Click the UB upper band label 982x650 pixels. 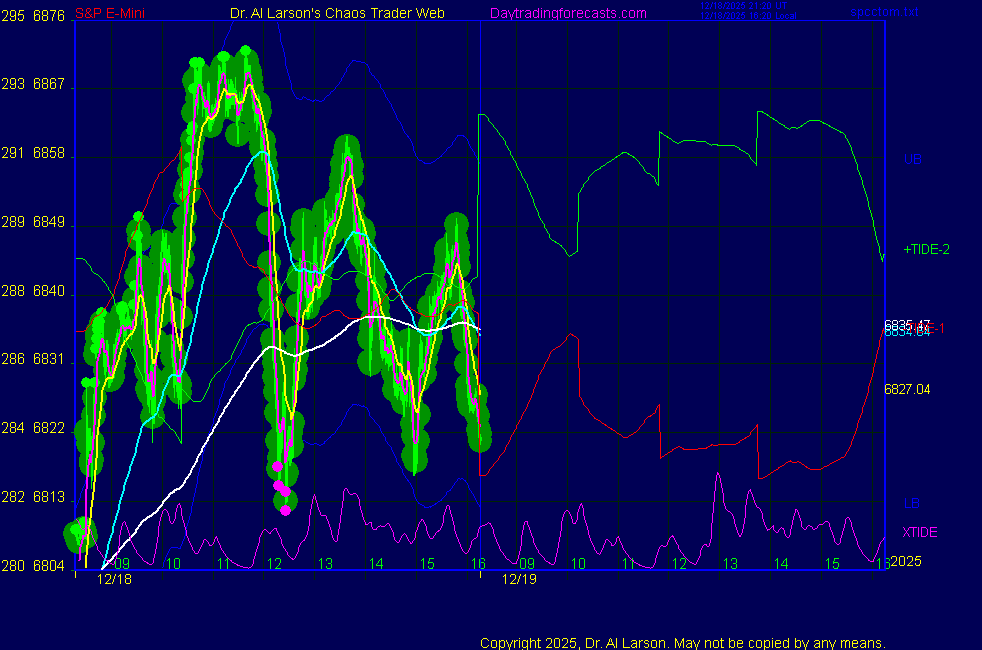[x=912, y=159]
